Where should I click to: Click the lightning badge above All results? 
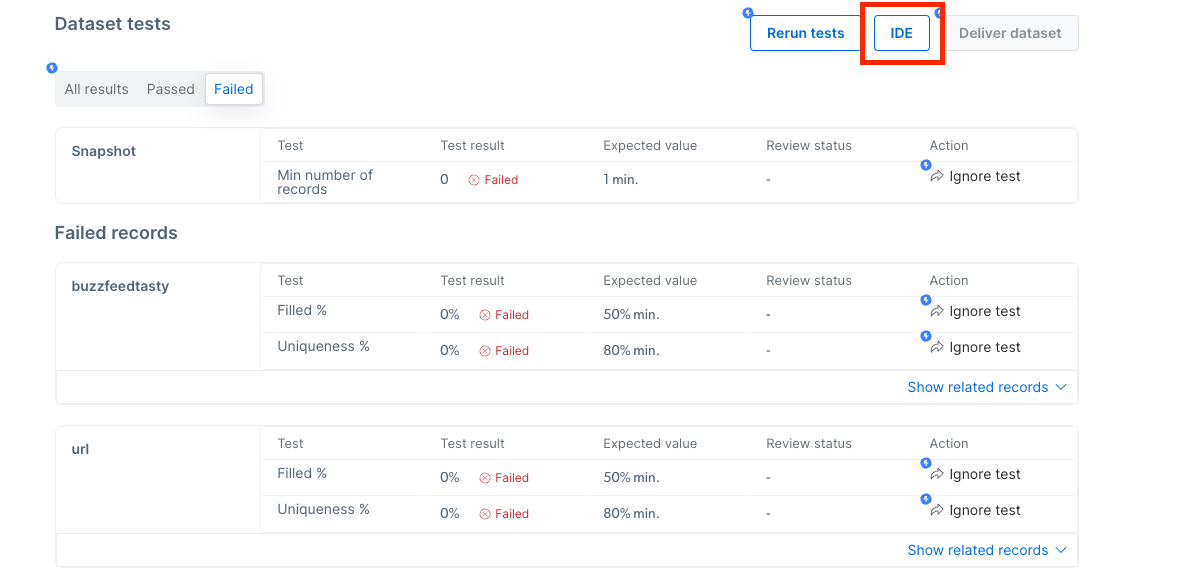52,68
